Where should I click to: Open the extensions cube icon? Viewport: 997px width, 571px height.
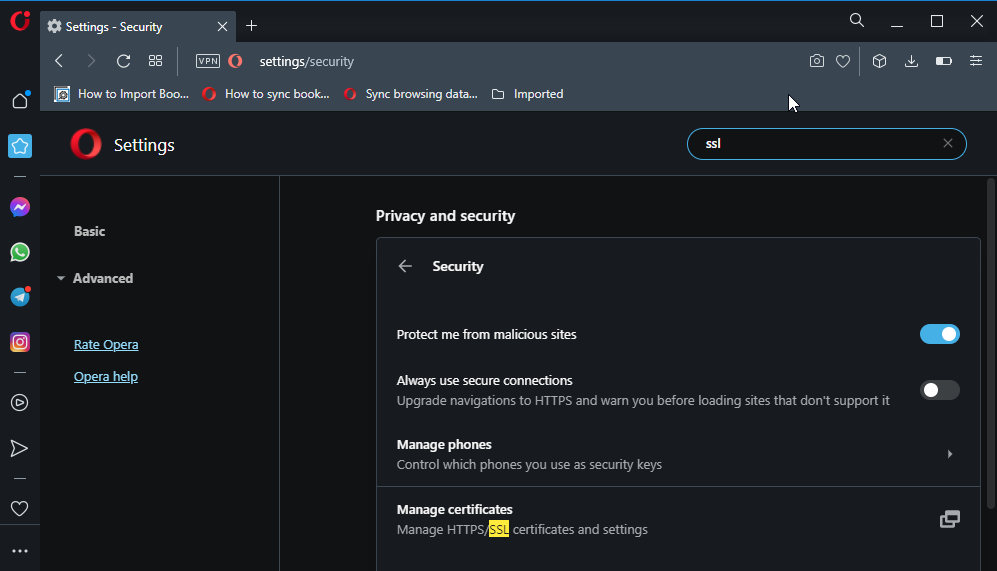tap(879, 61)
